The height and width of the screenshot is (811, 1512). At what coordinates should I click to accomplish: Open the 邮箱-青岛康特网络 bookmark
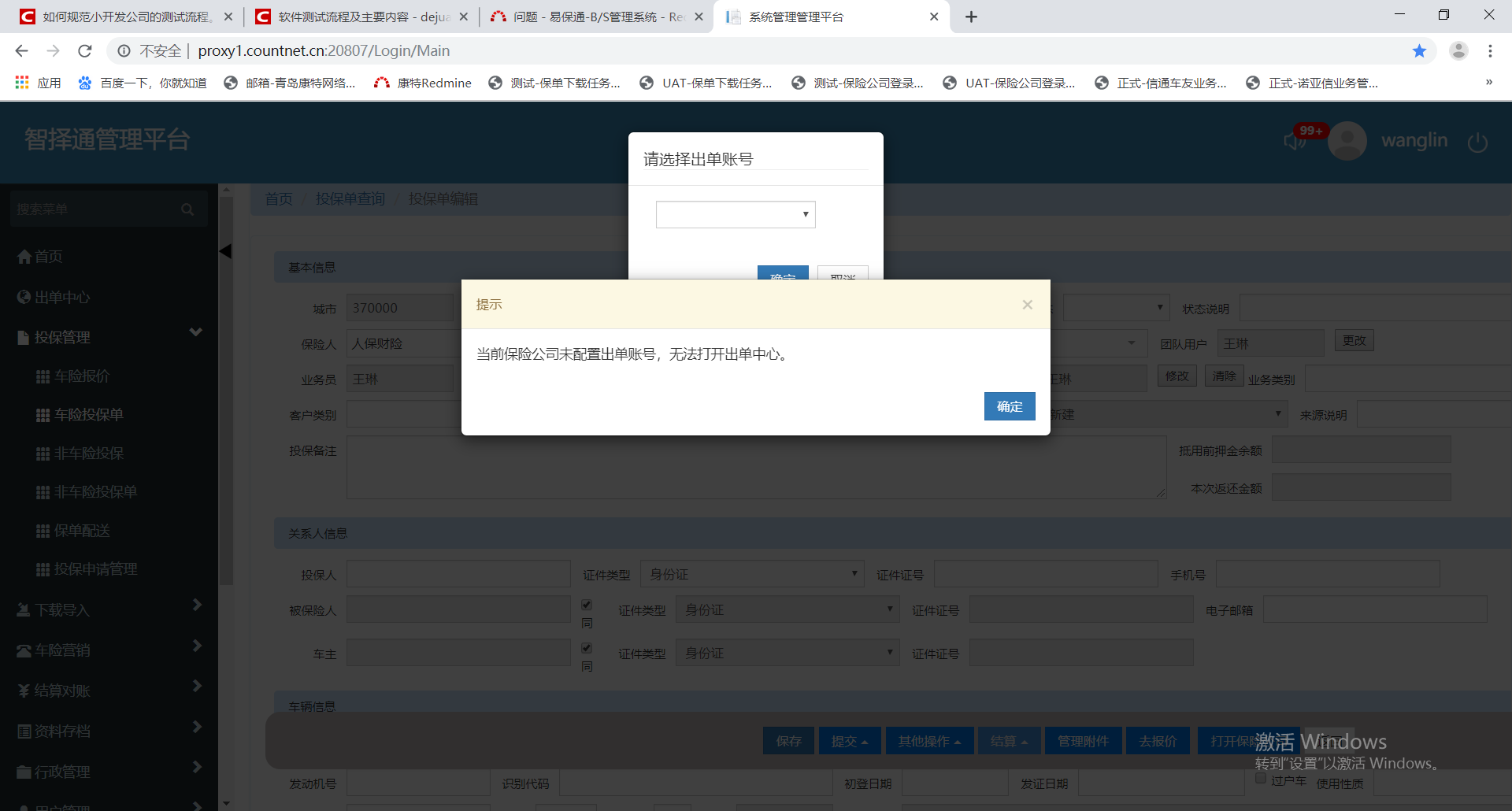tap(290, 83)
